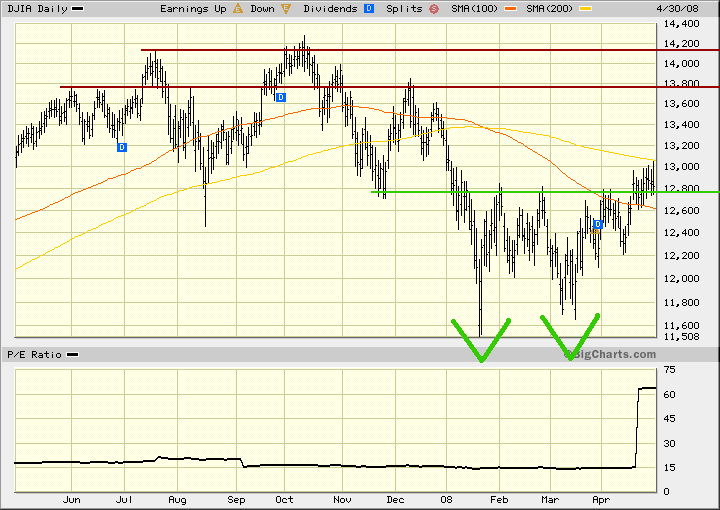720x510 pixels.
Task: Select the orange SMA(100) legend swatch
Action: pyautogui.click(x=510, y=8)
